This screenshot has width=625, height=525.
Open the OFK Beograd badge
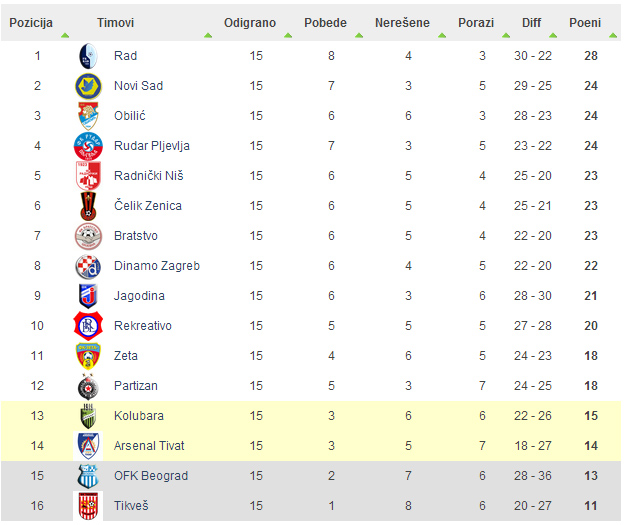tap(88, 476)
